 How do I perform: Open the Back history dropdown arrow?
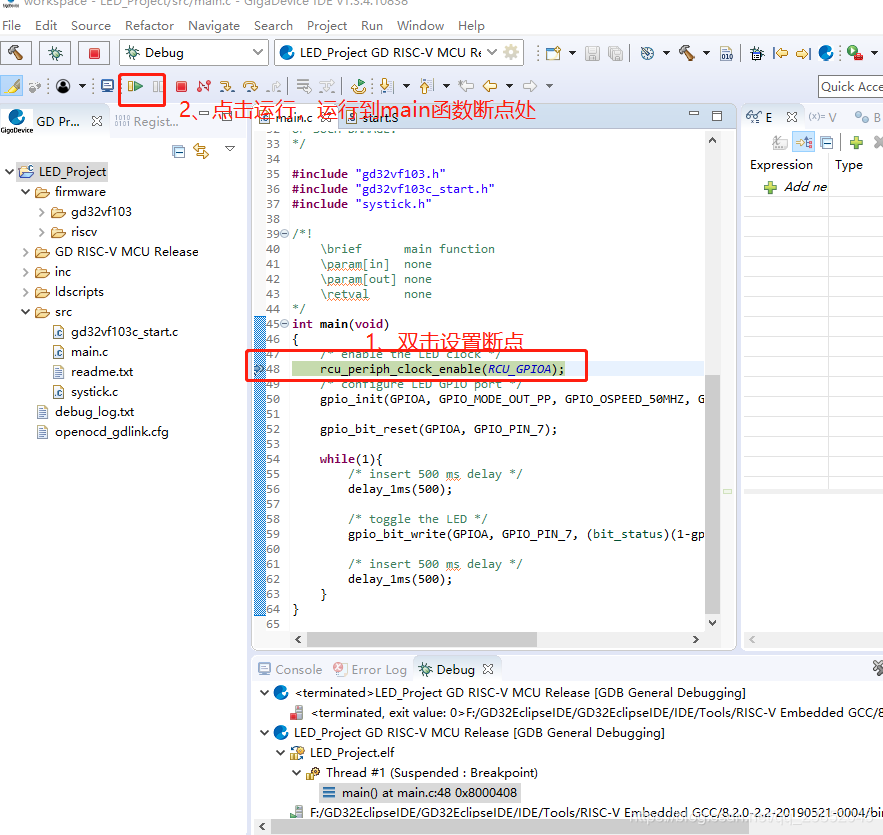point(510,86)
